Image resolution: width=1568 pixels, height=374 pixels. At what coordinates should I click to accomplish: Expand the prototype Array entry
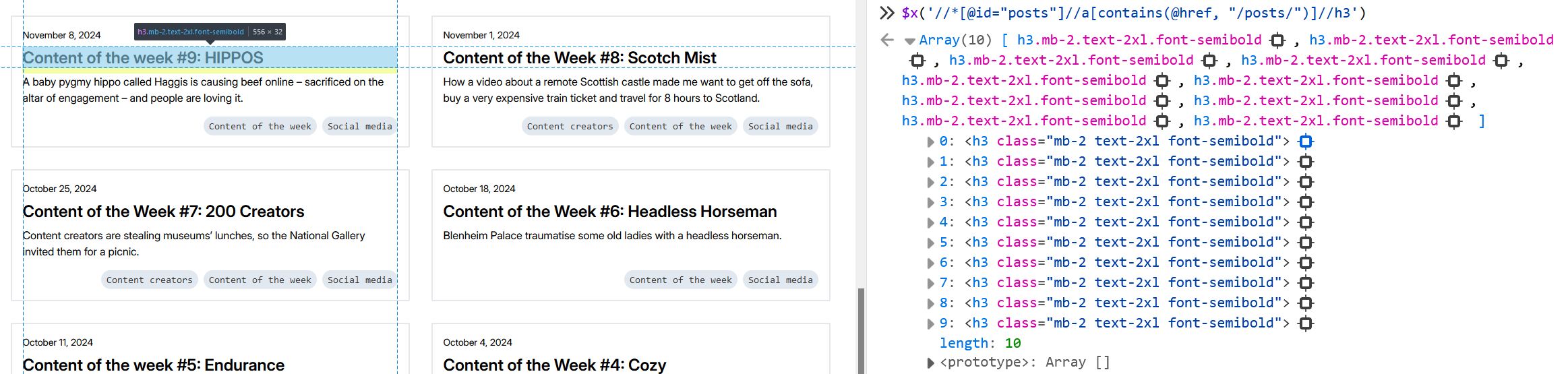(x=931, y=363)
